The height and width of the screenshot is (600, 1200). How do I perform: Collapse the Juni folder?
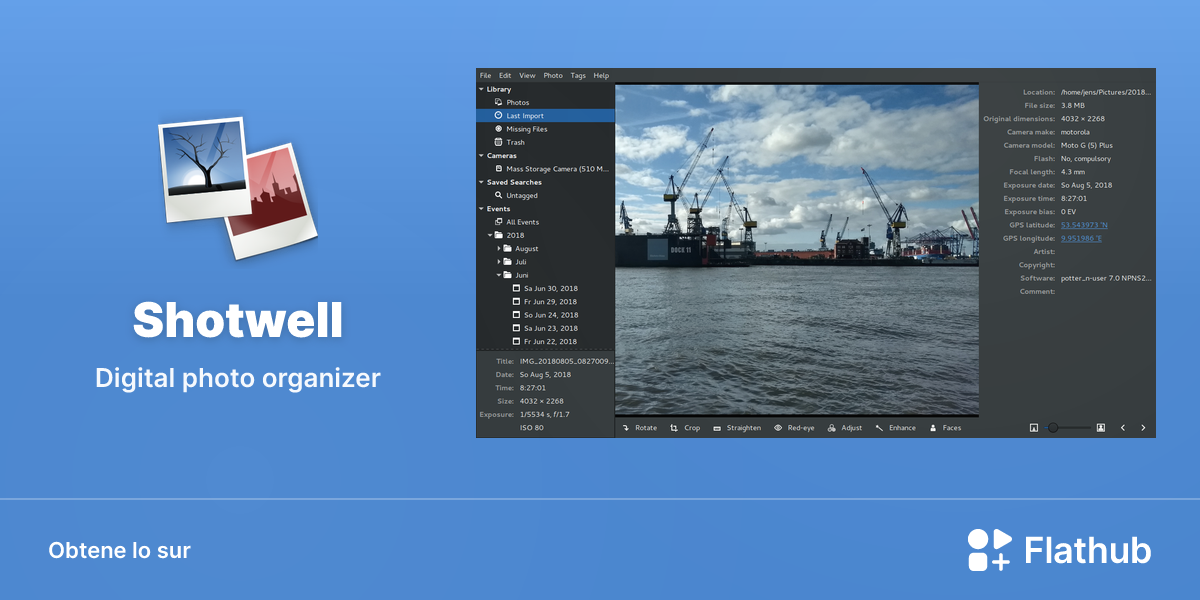pos(499,275)
